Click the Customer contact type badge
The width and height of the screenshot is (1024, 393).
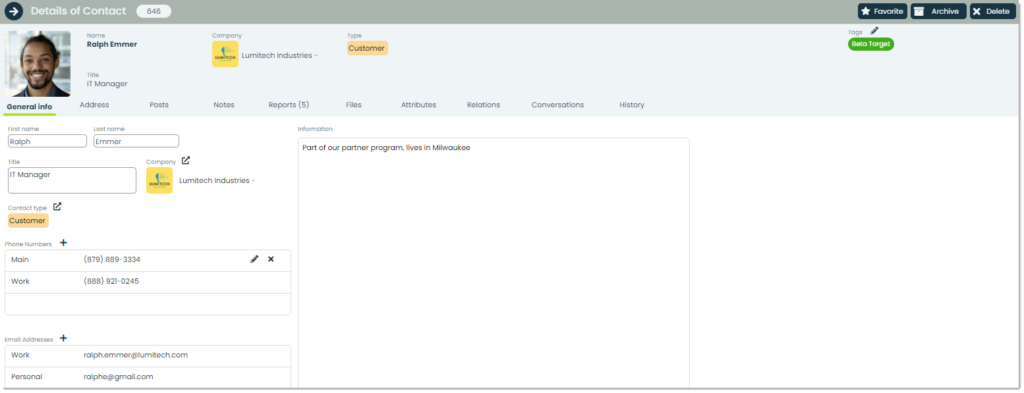[28, 221]
